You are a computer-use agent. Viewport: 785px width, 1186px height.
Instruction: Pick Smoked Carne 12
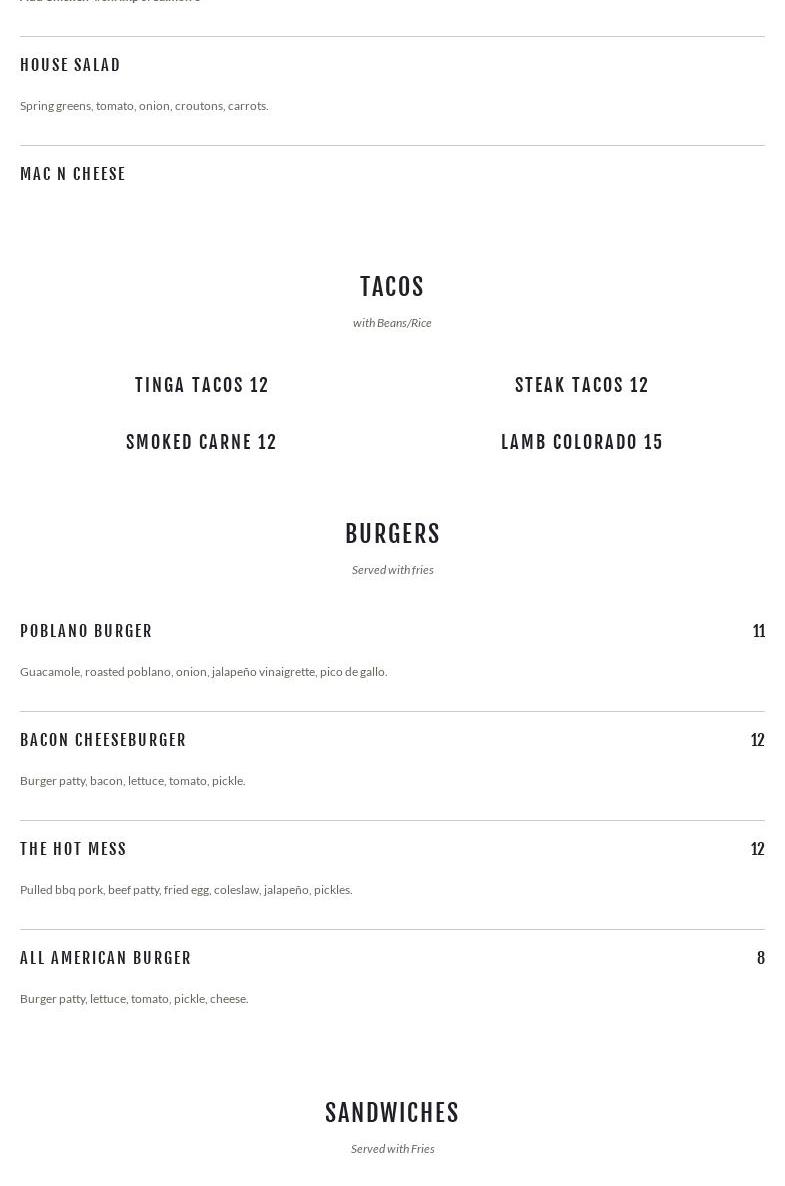click(201, 442)
